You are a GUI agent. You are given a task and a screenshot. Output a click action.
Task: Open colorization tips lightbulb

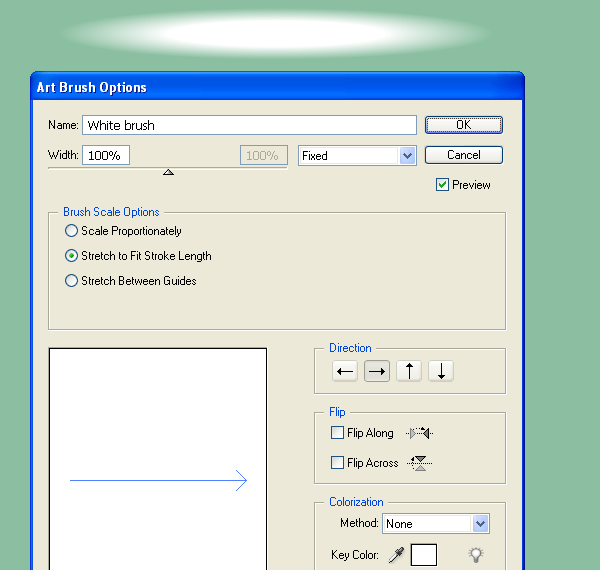[x=476, y=555]
